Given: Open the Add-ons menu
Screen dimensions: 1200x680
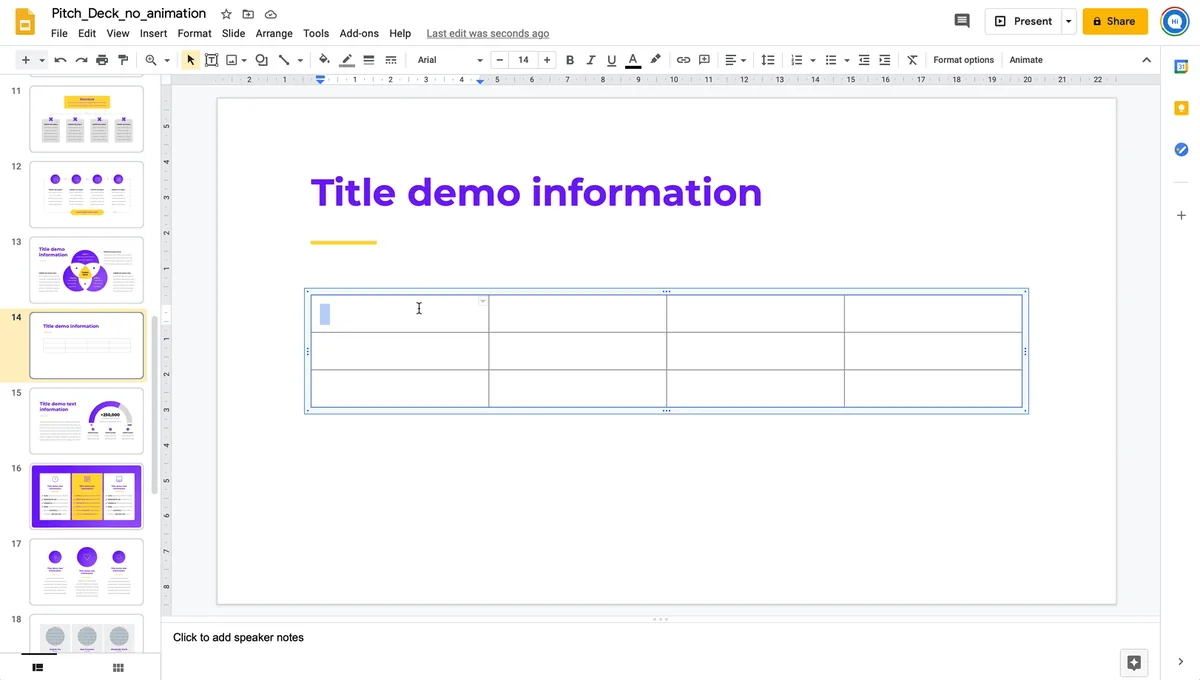Looking at the screenshot, I should [x=359, y=33].
